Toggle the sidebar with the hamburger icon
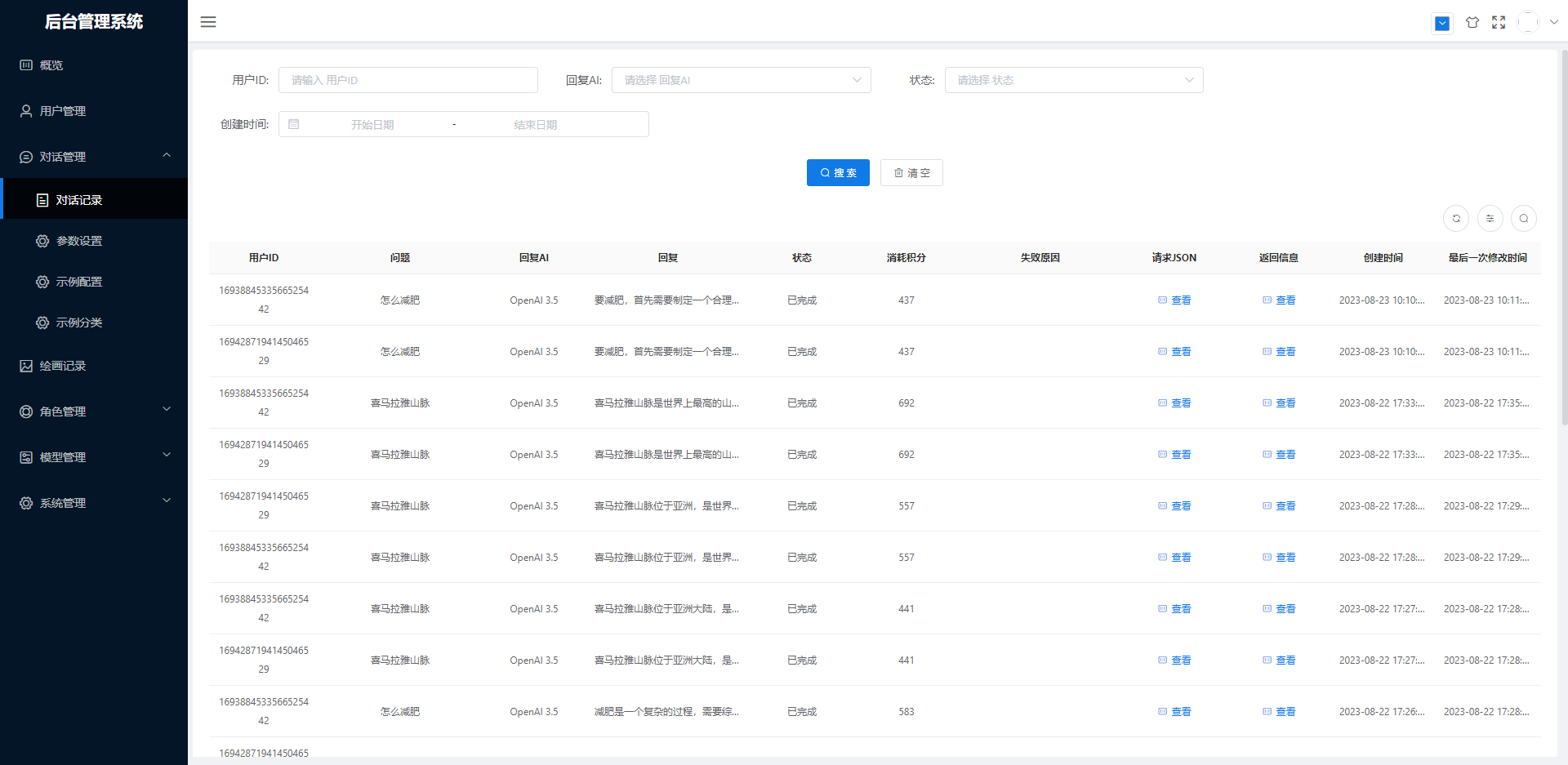 (208, 22)
